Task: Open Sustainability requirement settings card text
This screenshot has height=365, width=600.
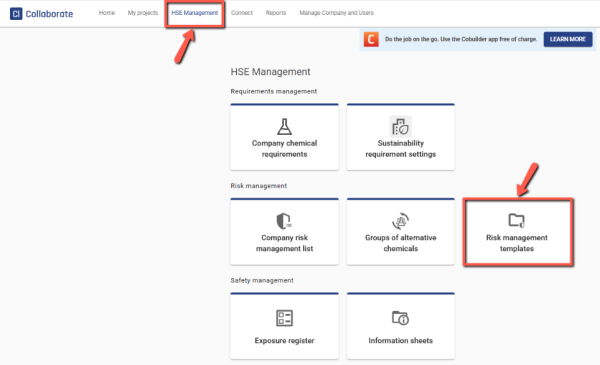Action: [401, 148]
